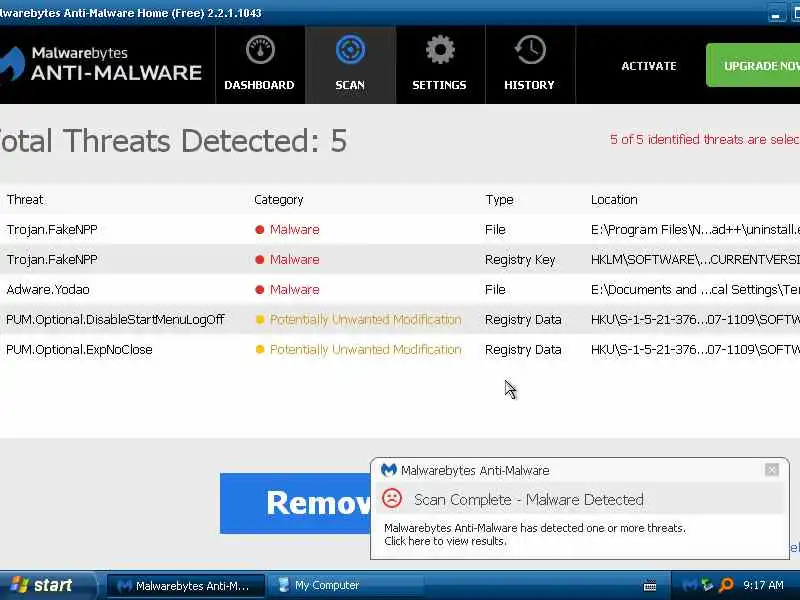This screenshot has height=600, width=800.
Task: Click the keyboard icon in the taskbar
Action: tap(650, 586)
